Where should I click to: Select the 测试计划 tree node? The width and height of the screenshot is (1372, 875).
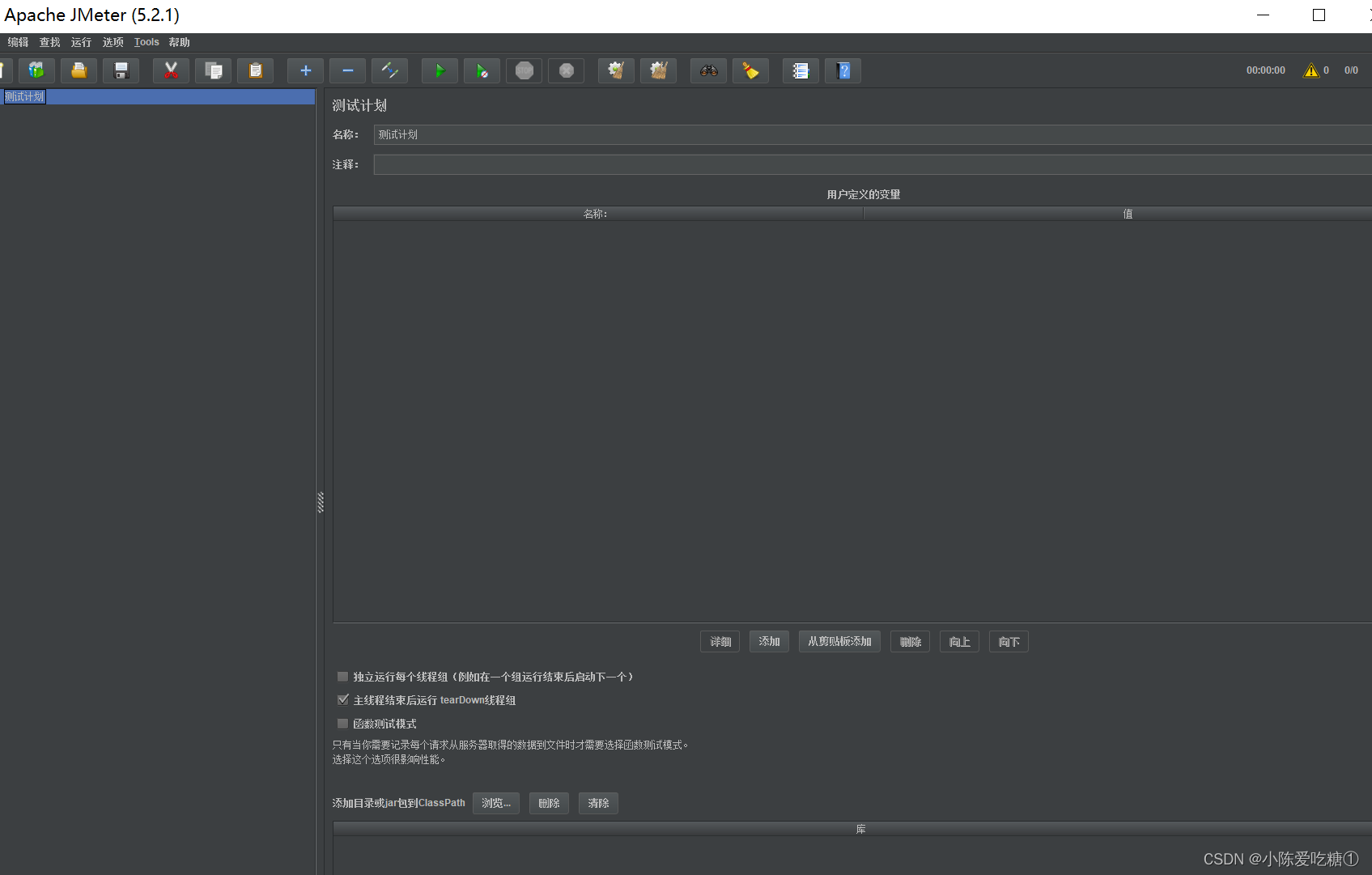24,96
